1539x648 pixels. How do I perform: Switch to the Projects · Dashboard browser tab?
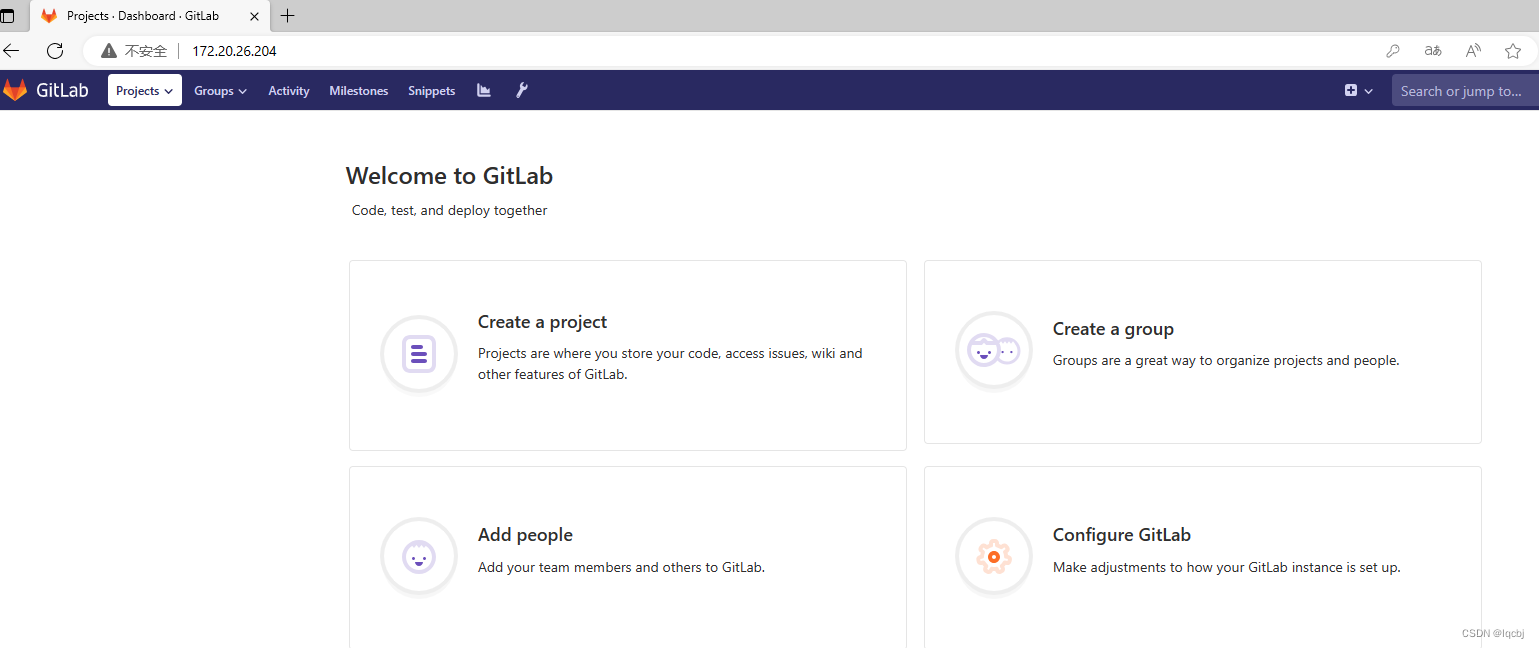[145, 16]
